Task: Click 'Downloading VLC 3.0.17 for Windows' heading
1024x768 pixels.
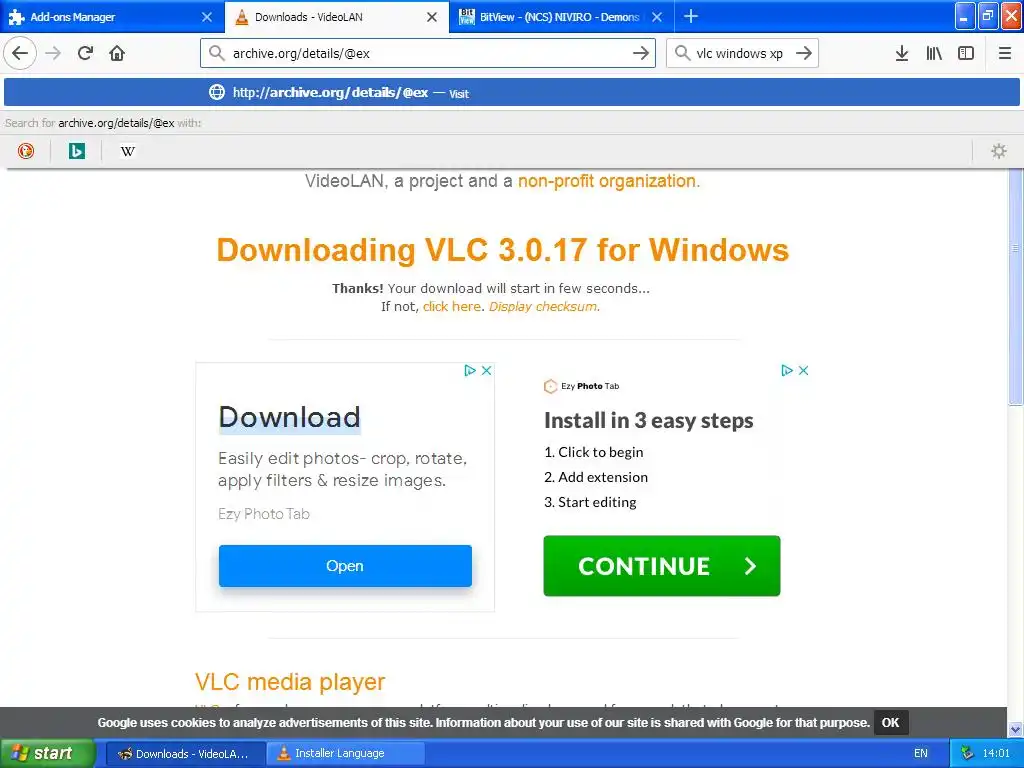Action: click(503, 250)
